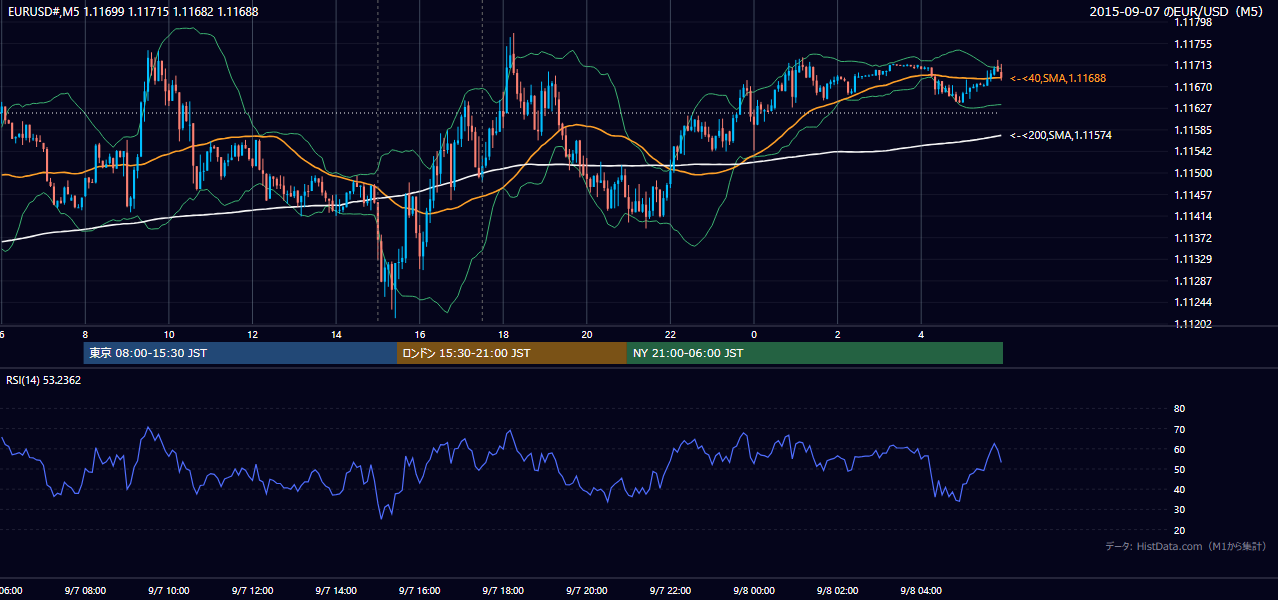Click hour label 4 under price chart
The height and width of the screenshot is (600, 1278).
921,334
